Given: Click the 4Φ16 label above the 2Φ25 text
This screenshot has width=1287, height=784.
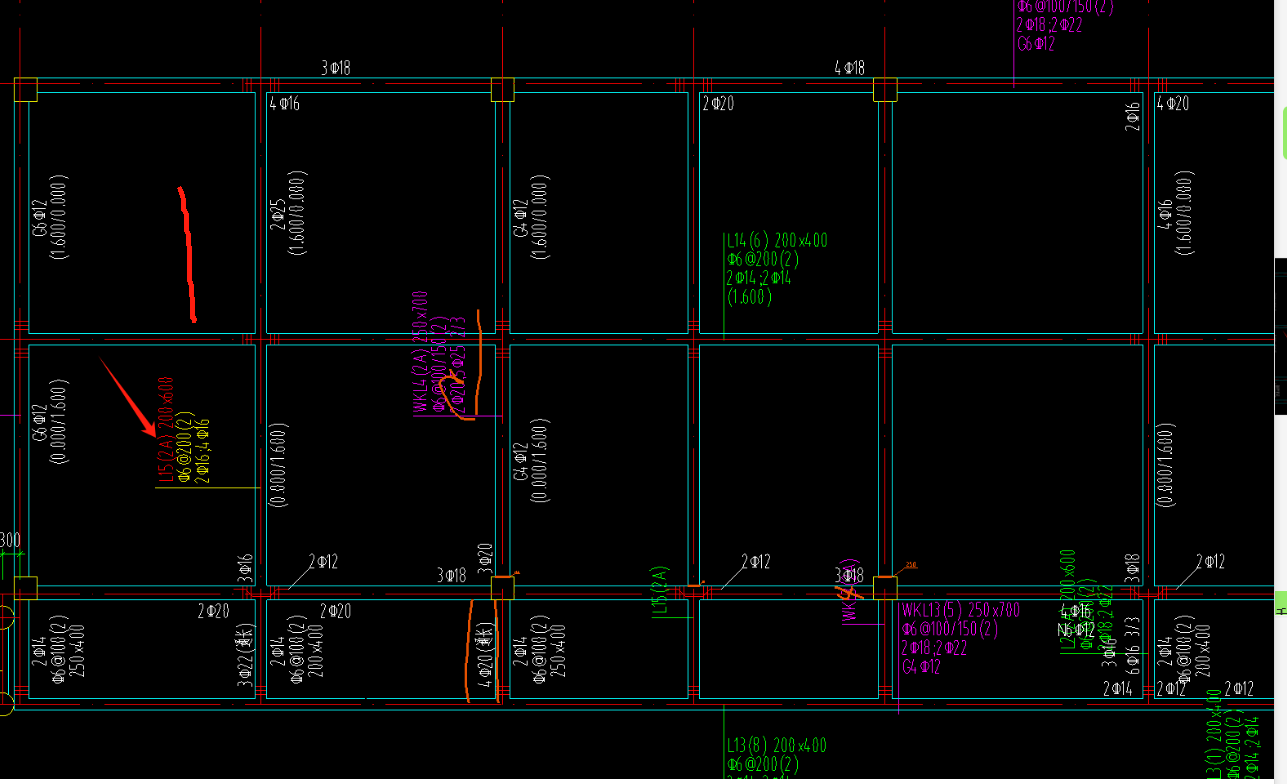Looking at the screenshot, I should (284, 103).
